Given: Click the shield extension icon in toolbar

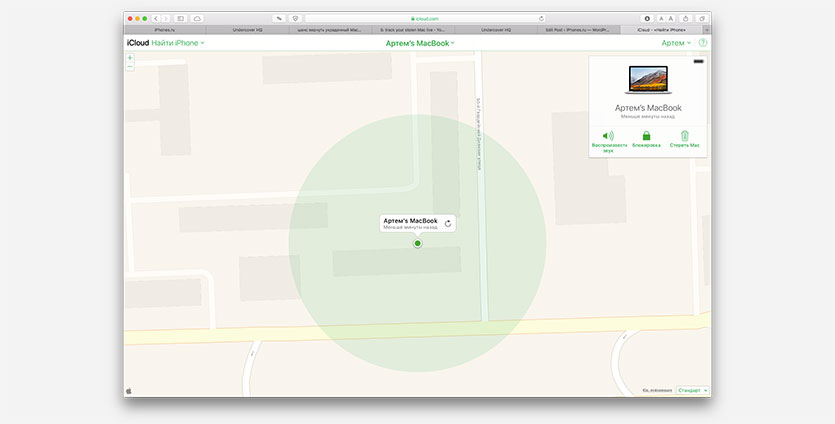Looking at the screenshot, I should 296,19.
